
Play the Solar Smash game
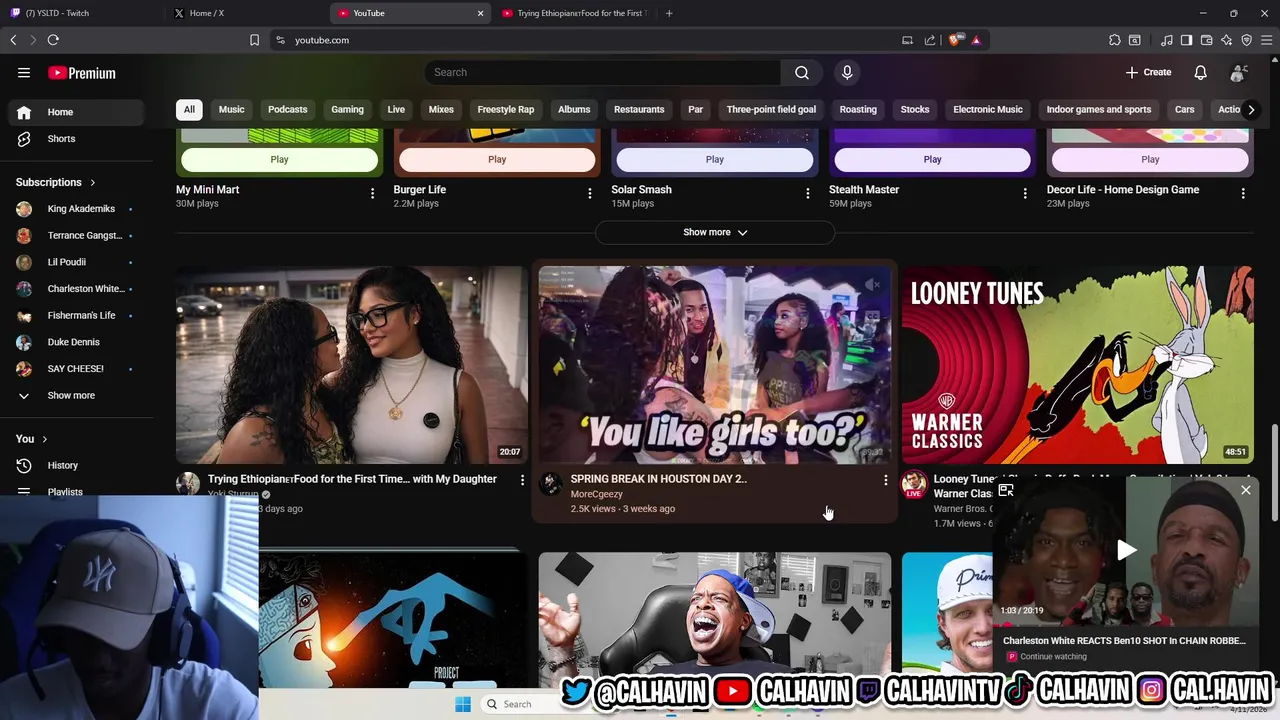click(715, 159)
